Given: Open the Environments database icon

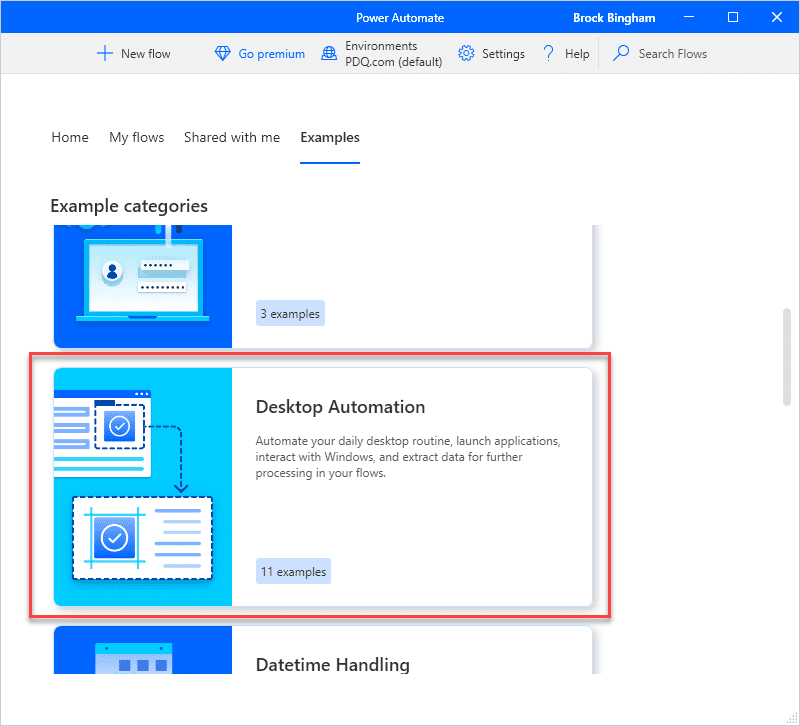Looking at the screenshot, I should point(329,53).
